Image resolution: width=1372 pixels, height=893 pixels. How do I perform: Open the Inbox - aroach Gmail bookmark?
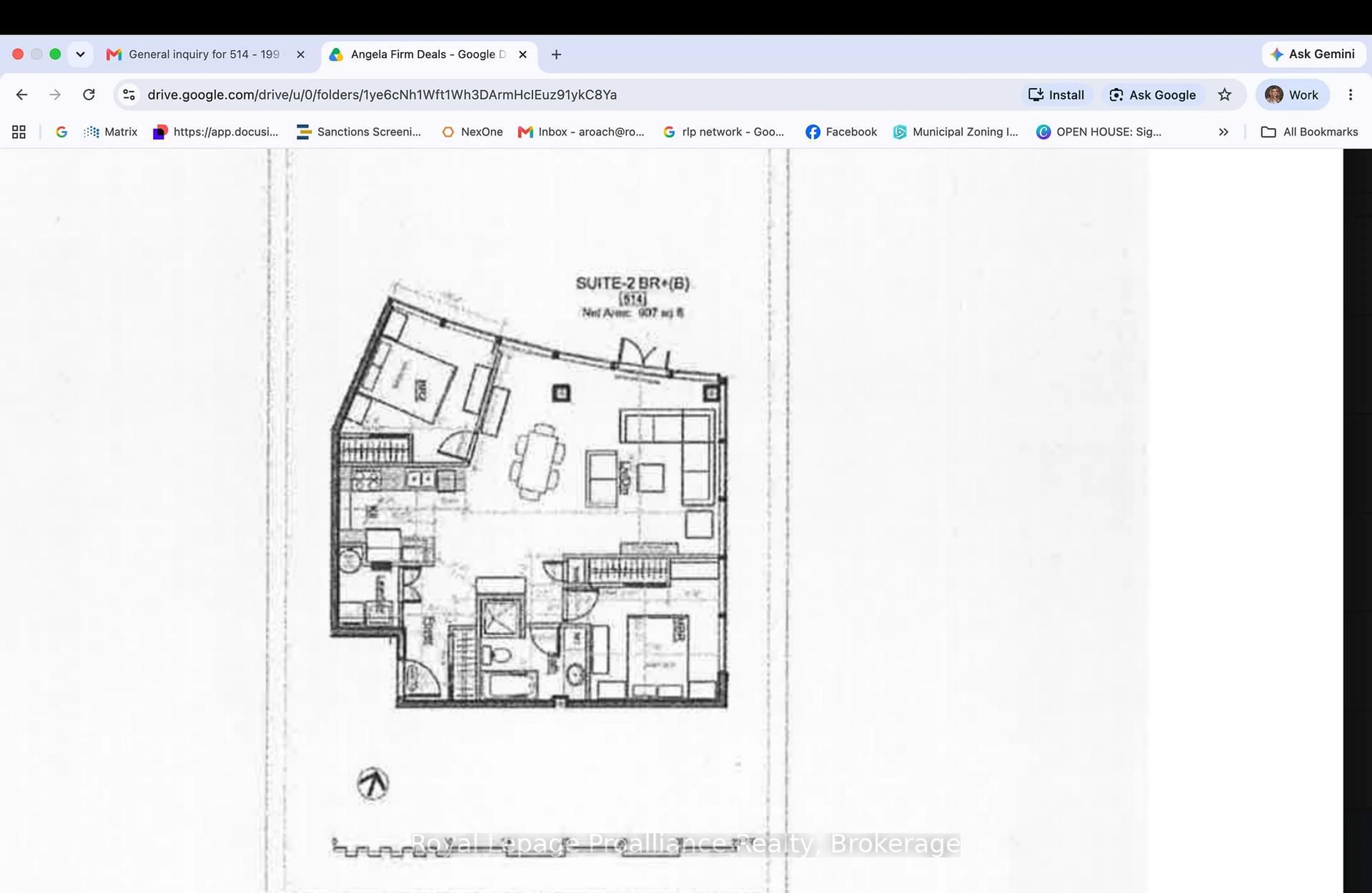pyautogui.click(x=581, y=132)
